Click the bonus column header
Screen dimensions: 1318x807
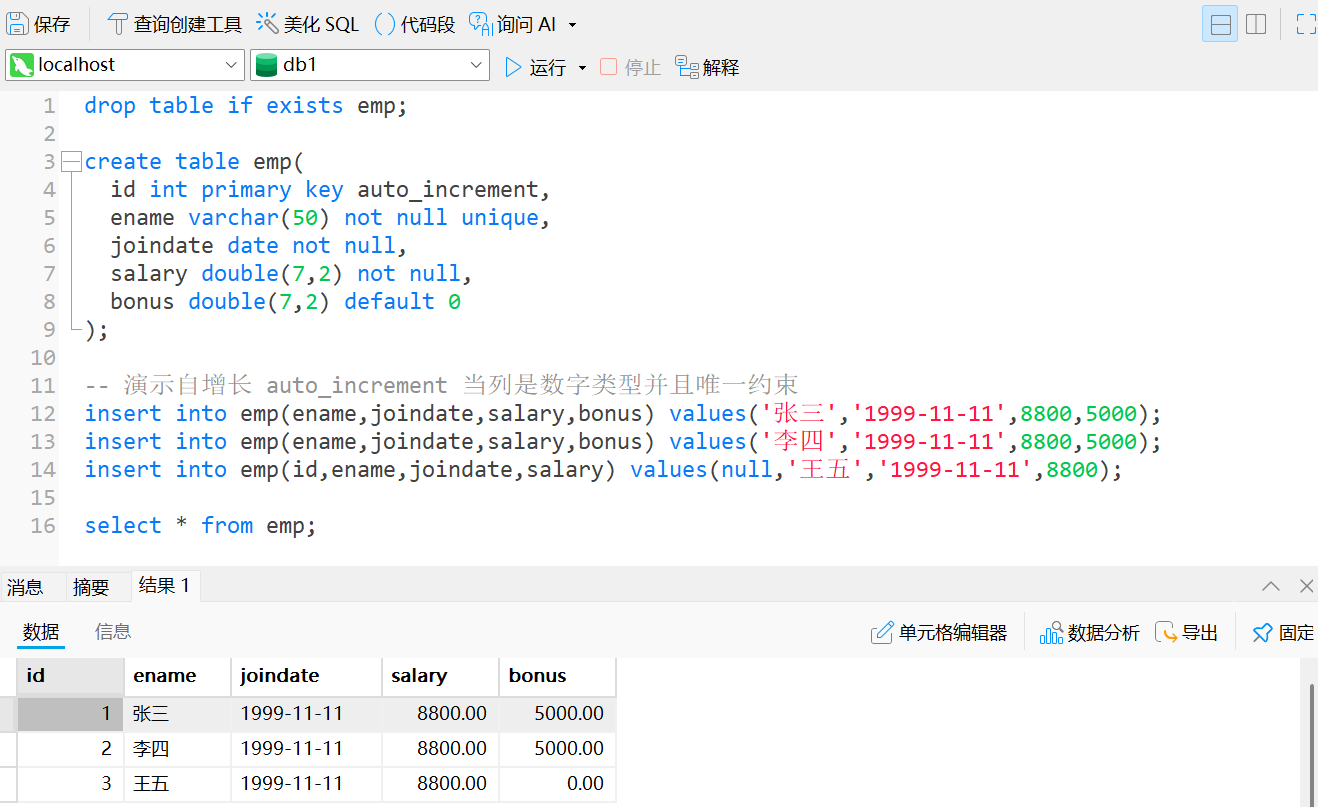tap(558, 676)
